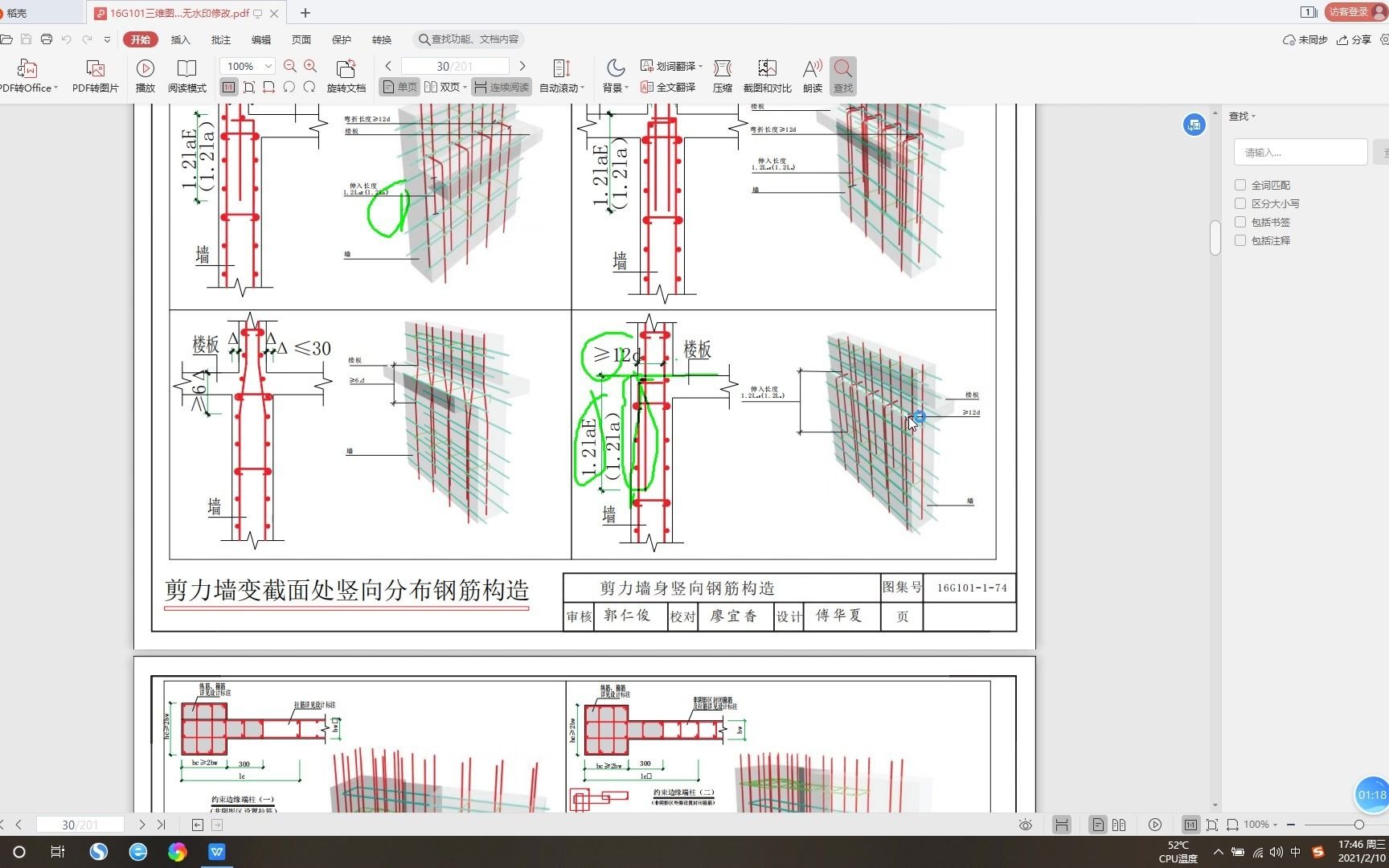Start slideshow with 播放 icon

pyautogui.click(x=145, y=76)
